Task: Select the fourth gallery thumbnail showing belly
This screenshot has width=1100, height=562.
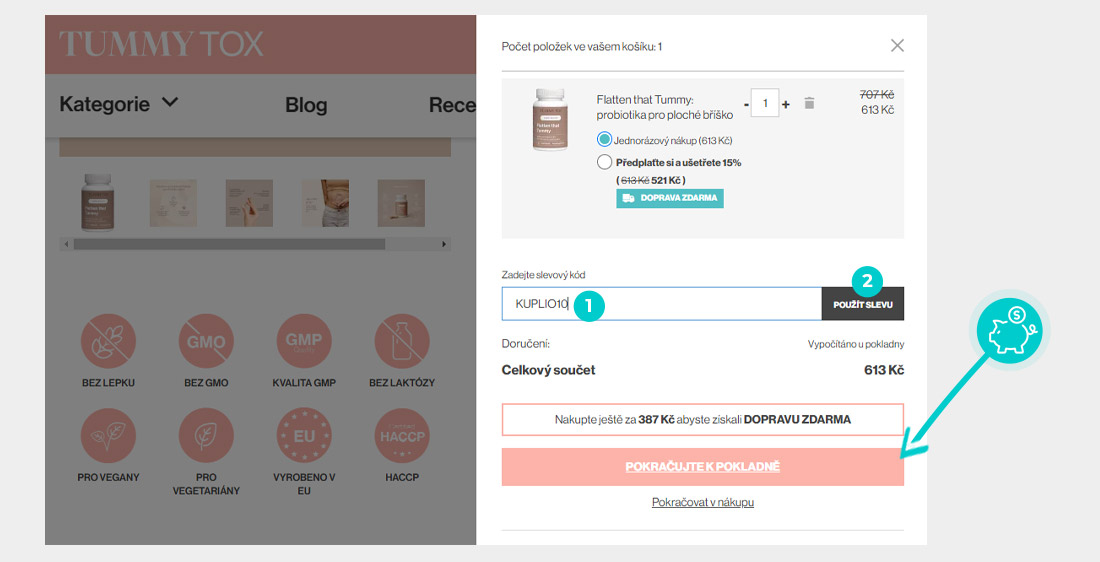Action: click(326, 203)
